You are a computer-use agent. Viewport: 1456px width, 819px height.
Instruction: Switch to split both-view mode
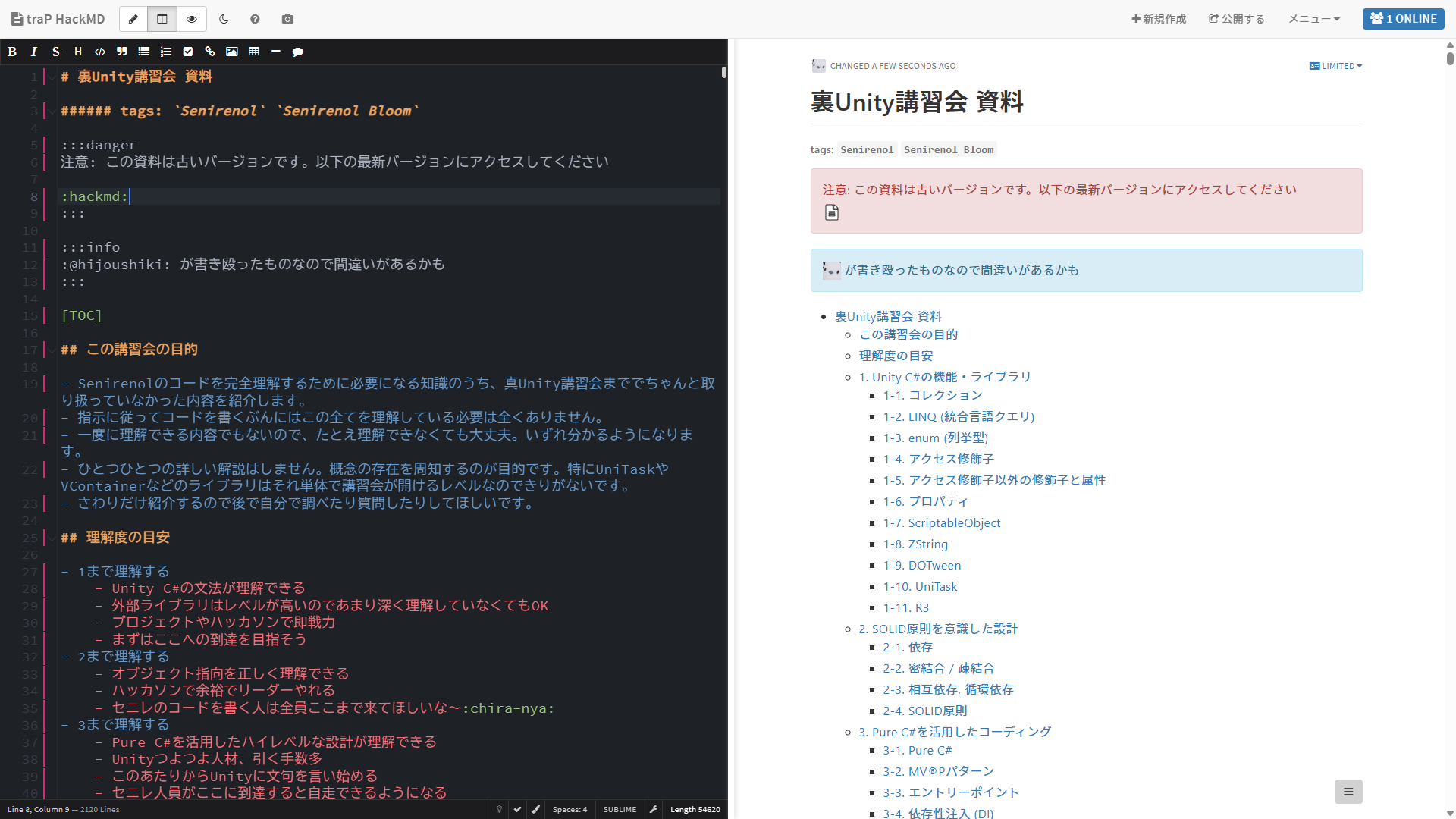162,19
